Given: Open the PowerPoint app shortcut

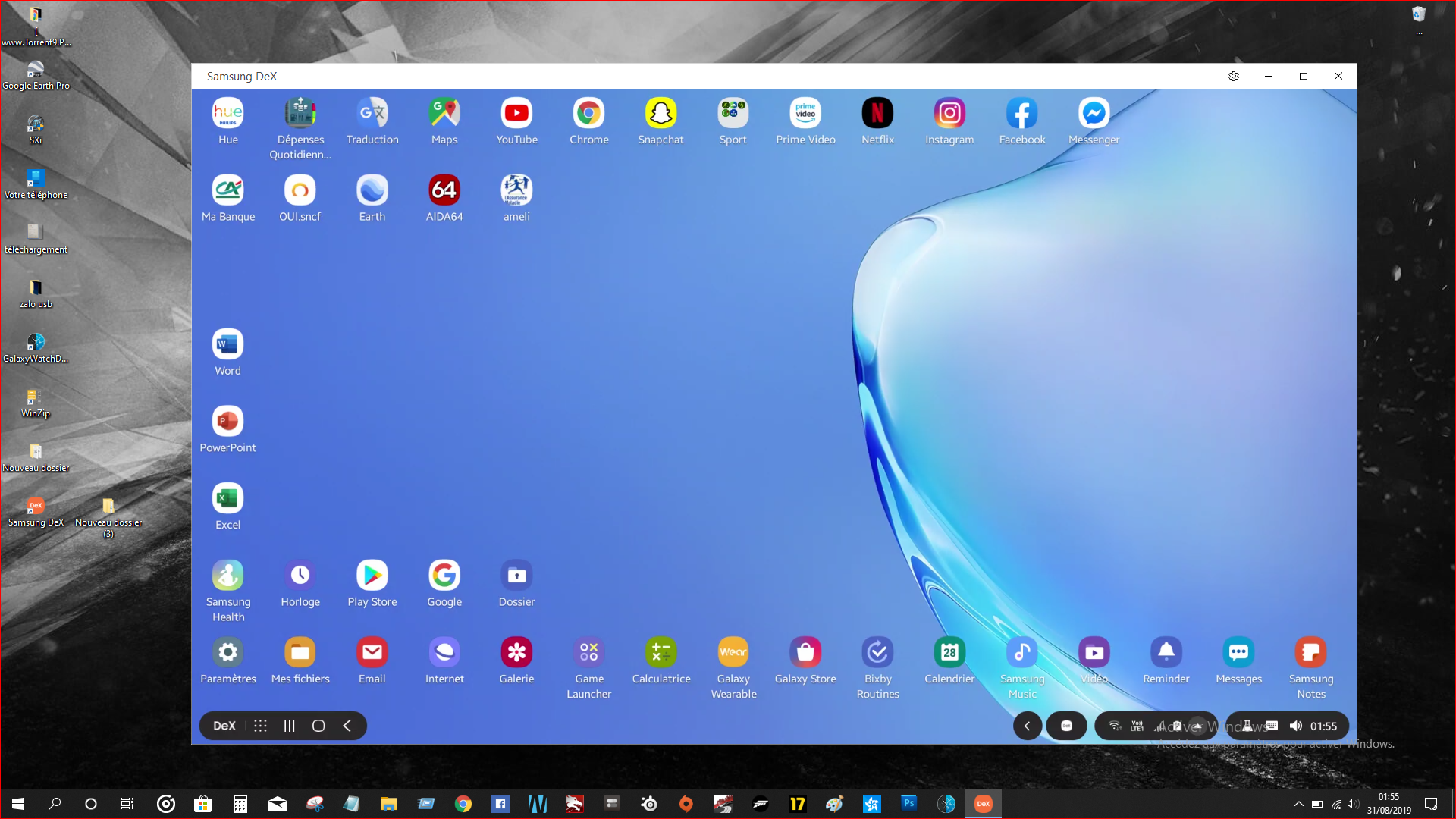Looking at the screenshot, I should (x=227, y=422).
